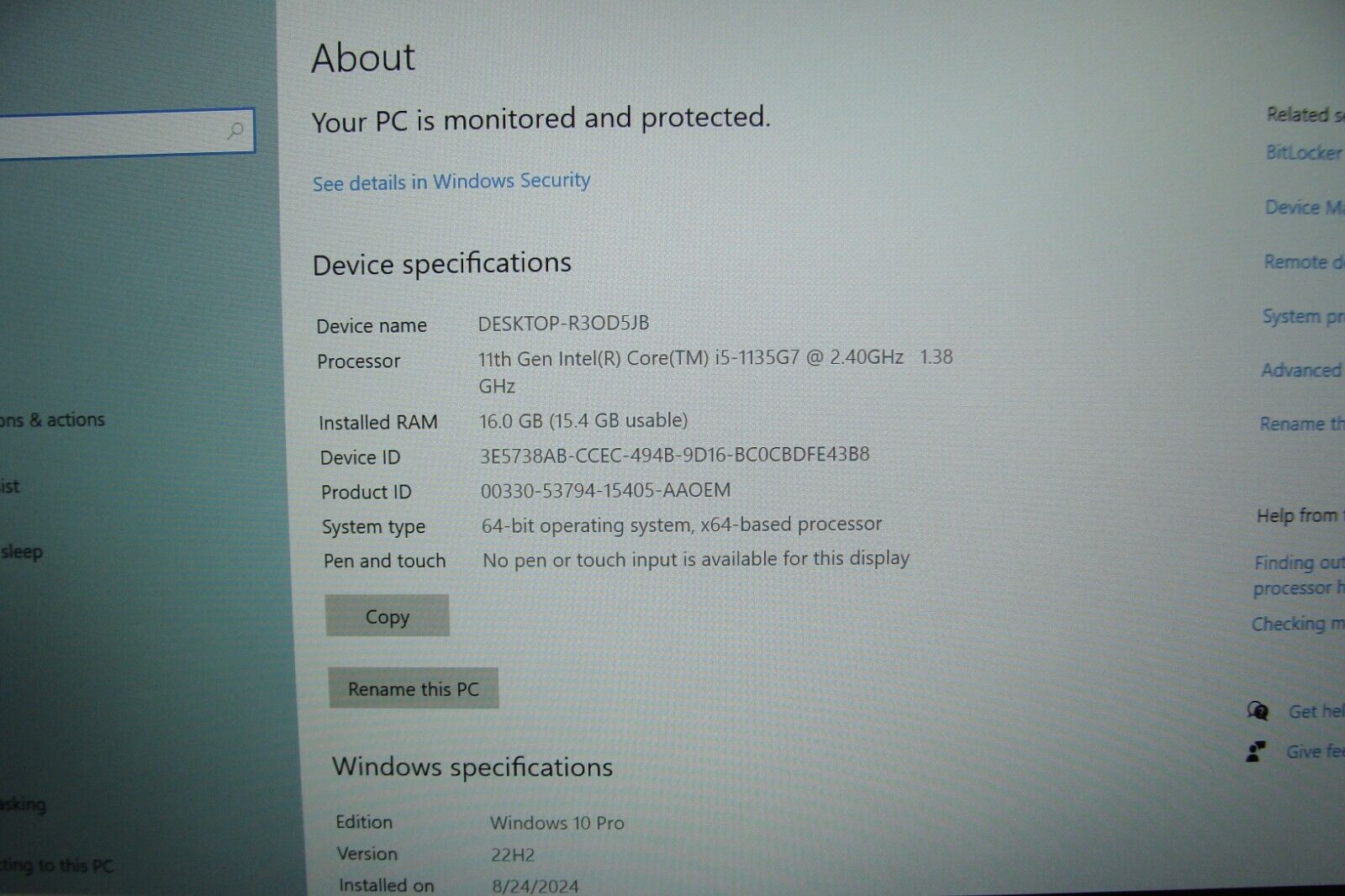The height and width of the screenshot is (896, 1345).
Task: Click the Windows specifications heading
Action: (x=472, y=767)
